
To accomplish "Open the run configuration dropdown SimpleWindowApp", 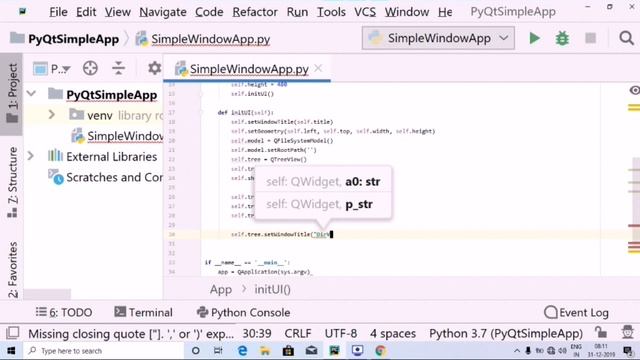I will [438, 38].
